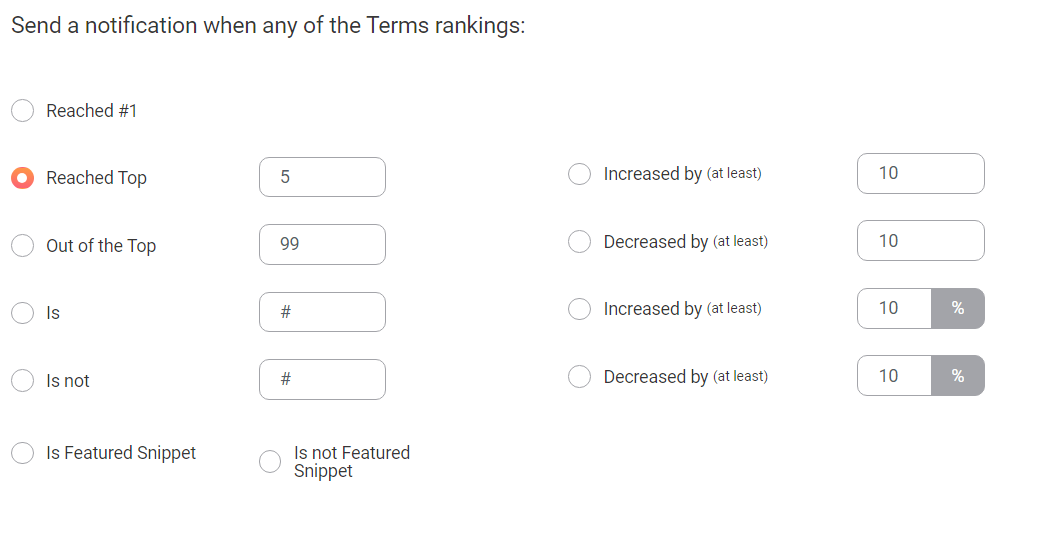
Task: Select the Reached #1 radio option
Action: click(x=22, y=111)
